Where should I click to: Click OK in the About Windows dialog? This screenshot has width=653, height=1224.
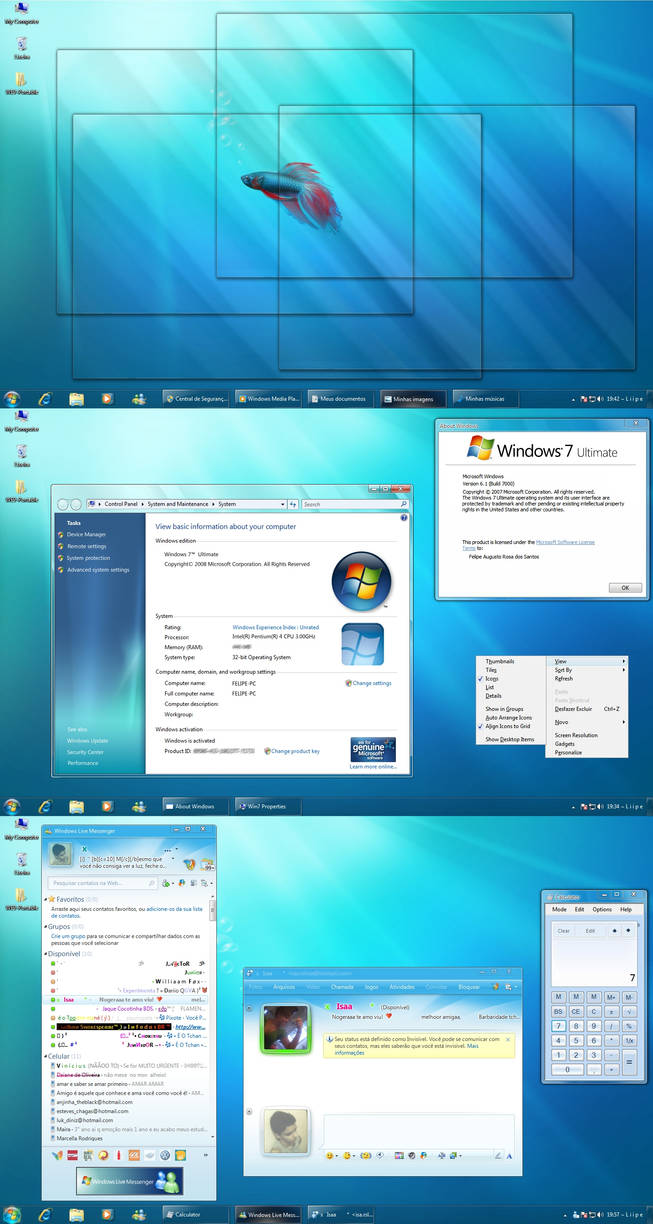625,587
